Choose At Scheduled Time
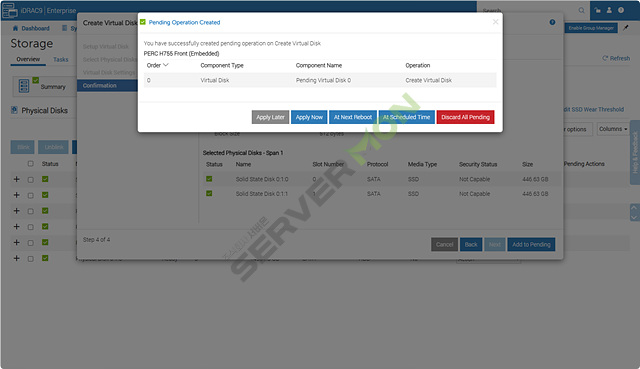 (x=406, y=117)
